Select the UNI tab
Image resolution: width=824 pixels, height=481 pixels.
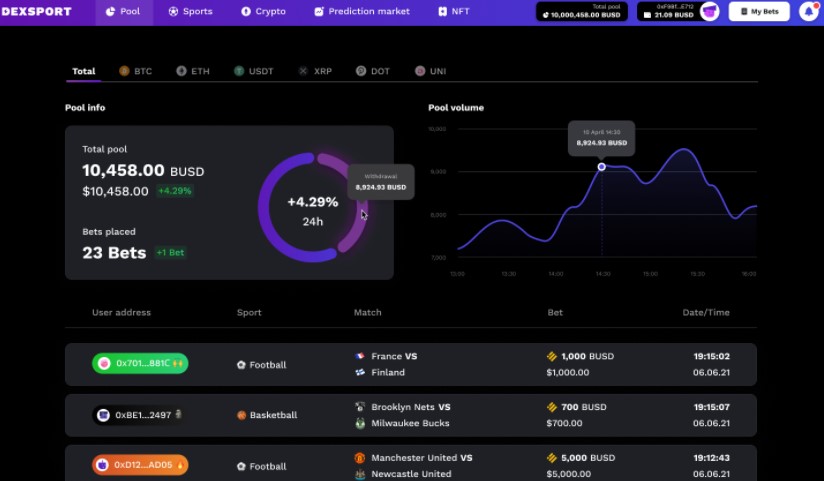pyautogui.click(x=430, y=71)
